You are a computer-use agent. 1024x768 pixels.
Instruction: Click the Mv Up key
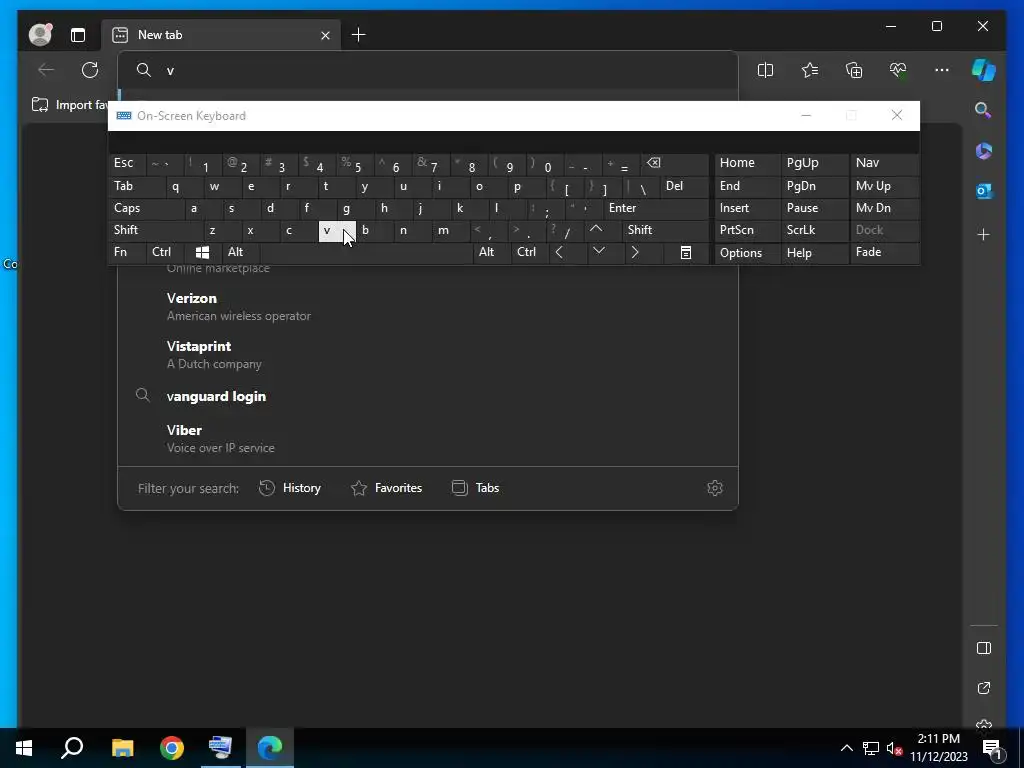point(884,186)
